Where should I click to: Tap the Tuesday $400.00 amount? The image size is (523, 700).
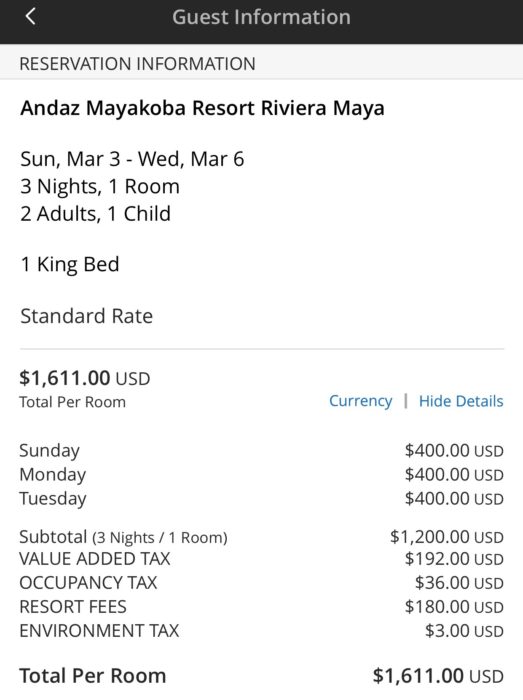(x=454, y=499)
